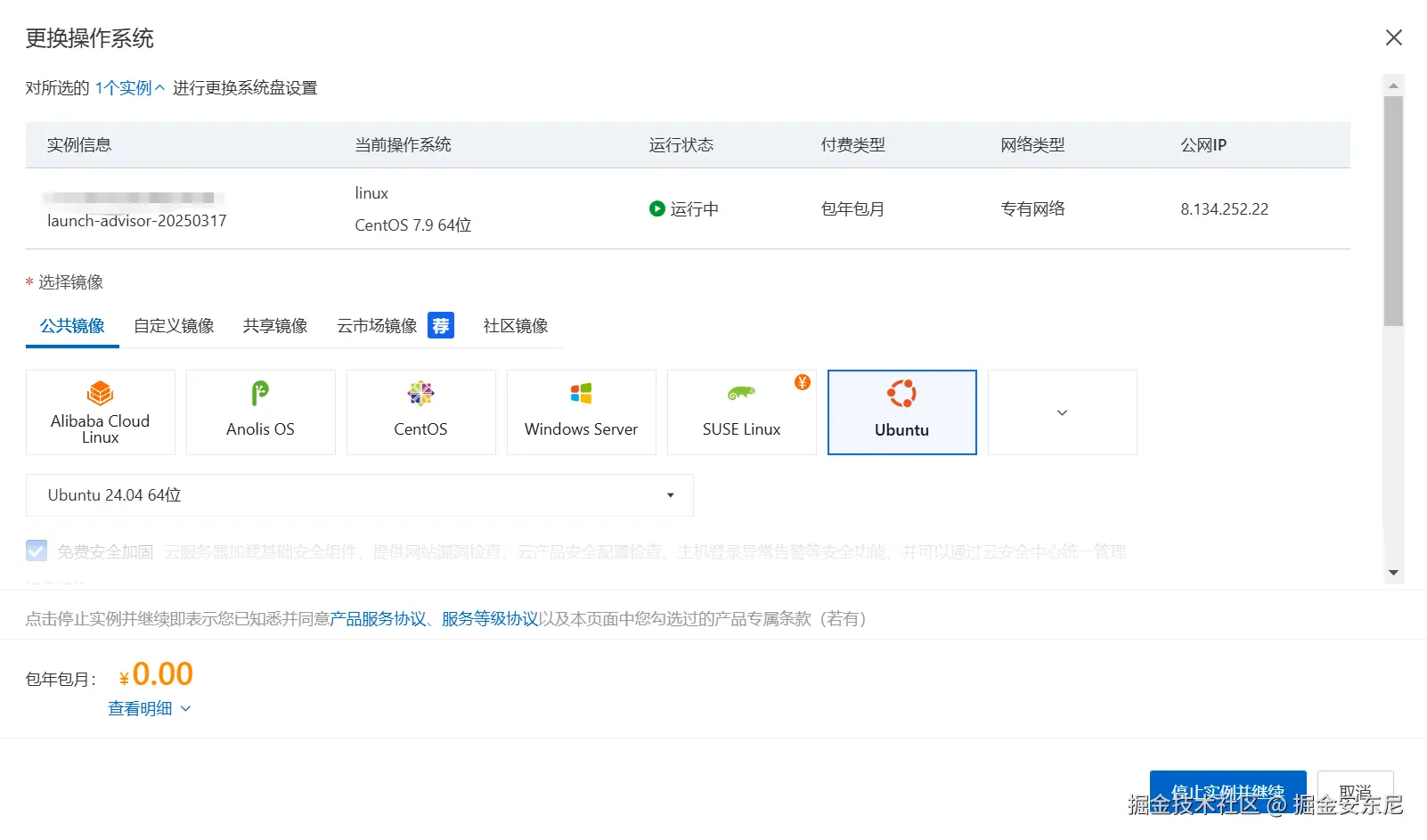Click the green running status icon
Image resolution: width=1427 pixels, height=840 pixels.
click(x=657, y=208)
